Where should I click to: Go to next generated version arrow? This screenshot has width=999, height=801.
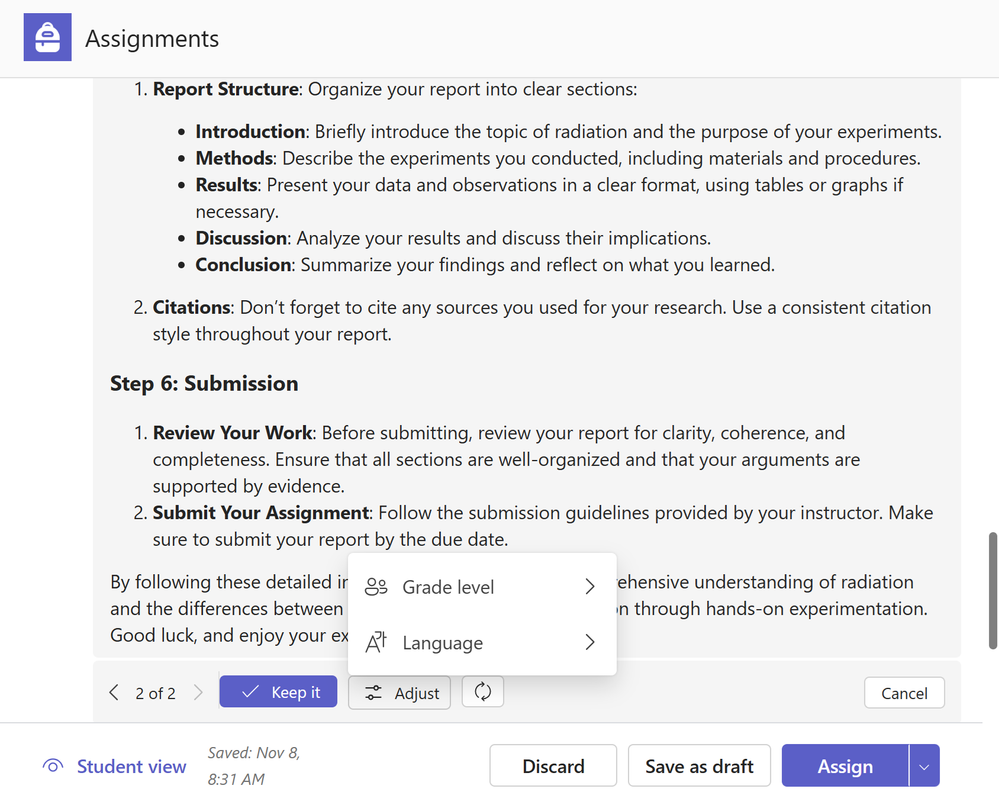click(x=198, y=693)
